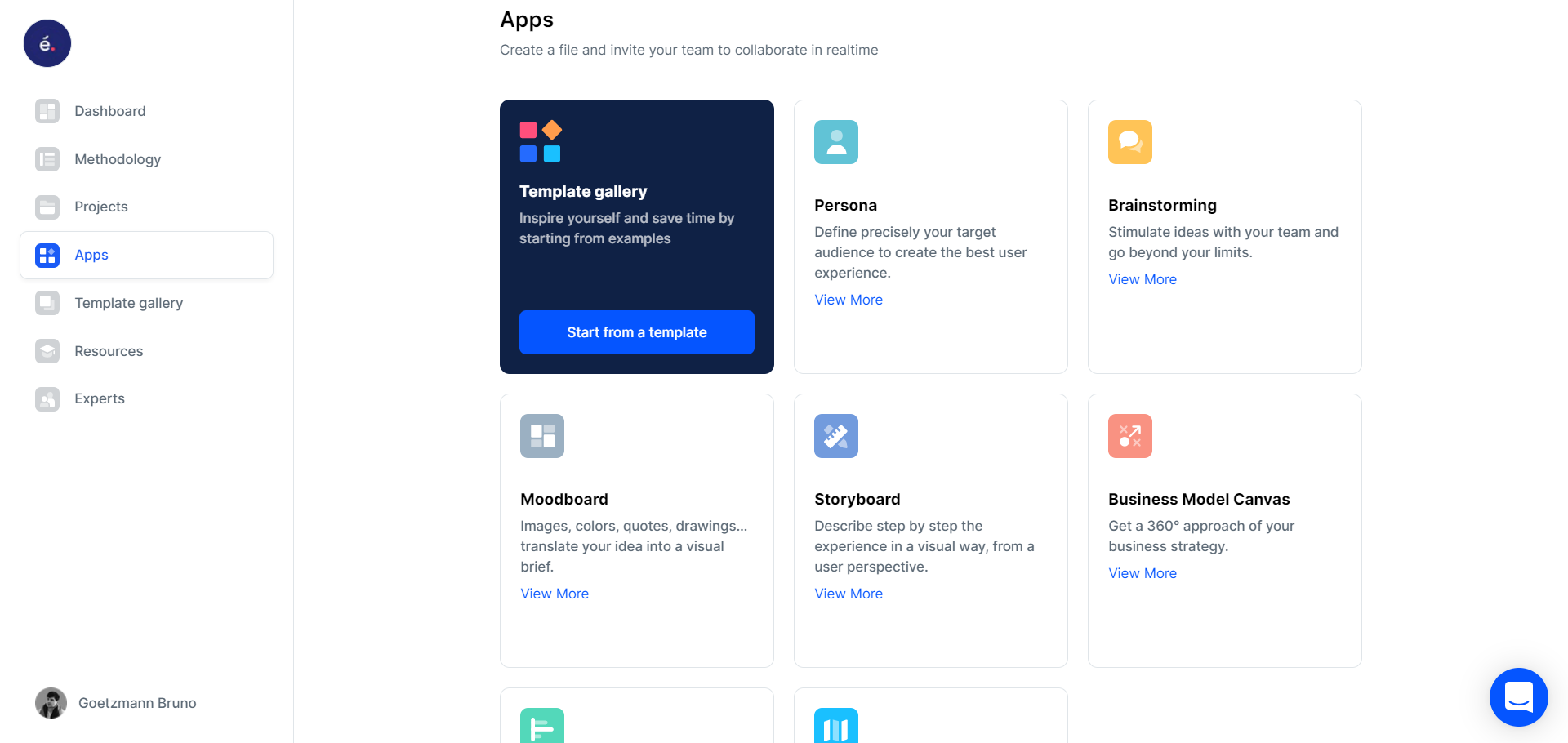
Task: Click the logo in the sidebar
Action: pos(47,43)
